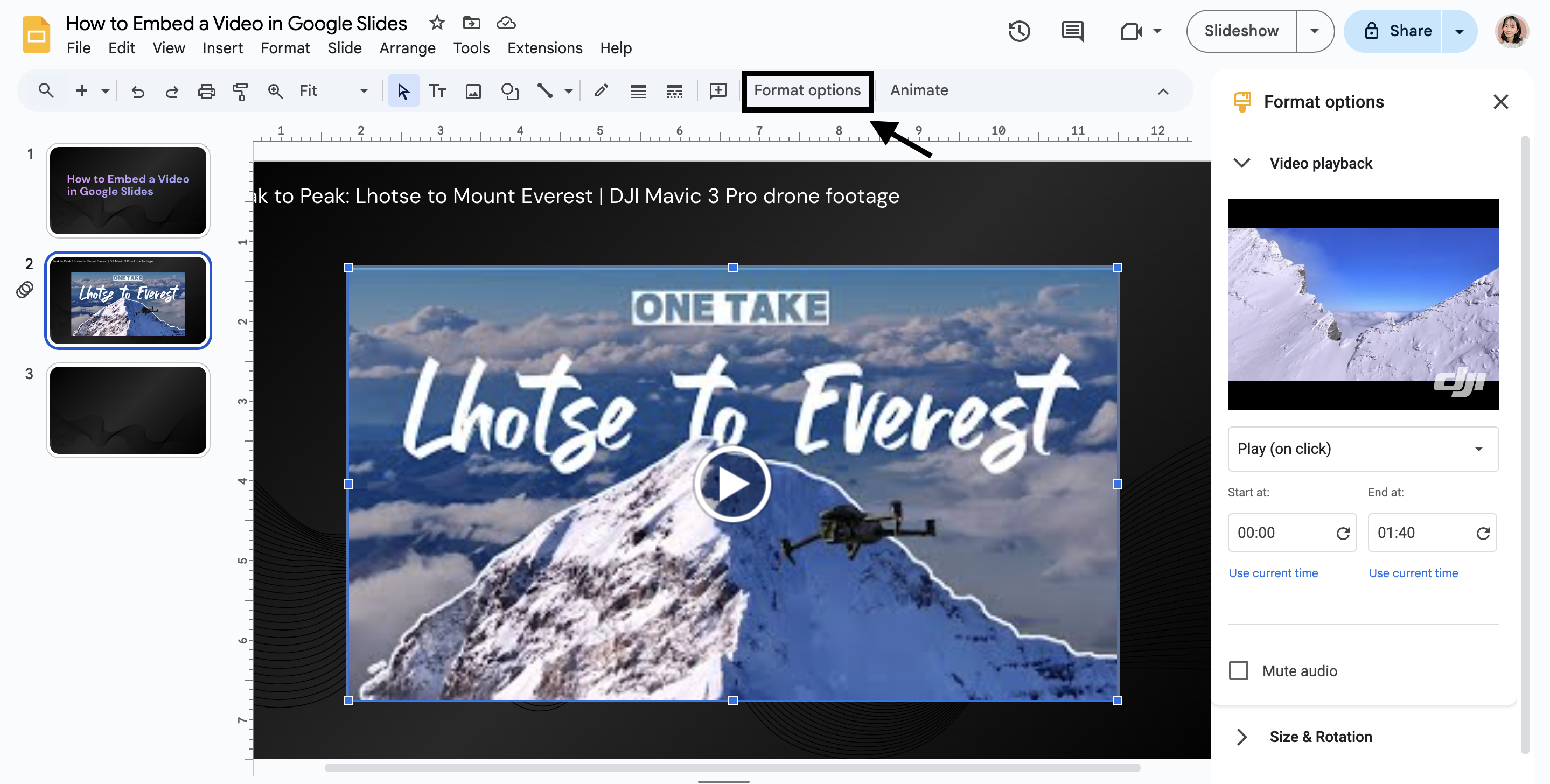This screenshot has width=1550, height=784.
Task: Open the Help menu
Action: tap(616, 48)
